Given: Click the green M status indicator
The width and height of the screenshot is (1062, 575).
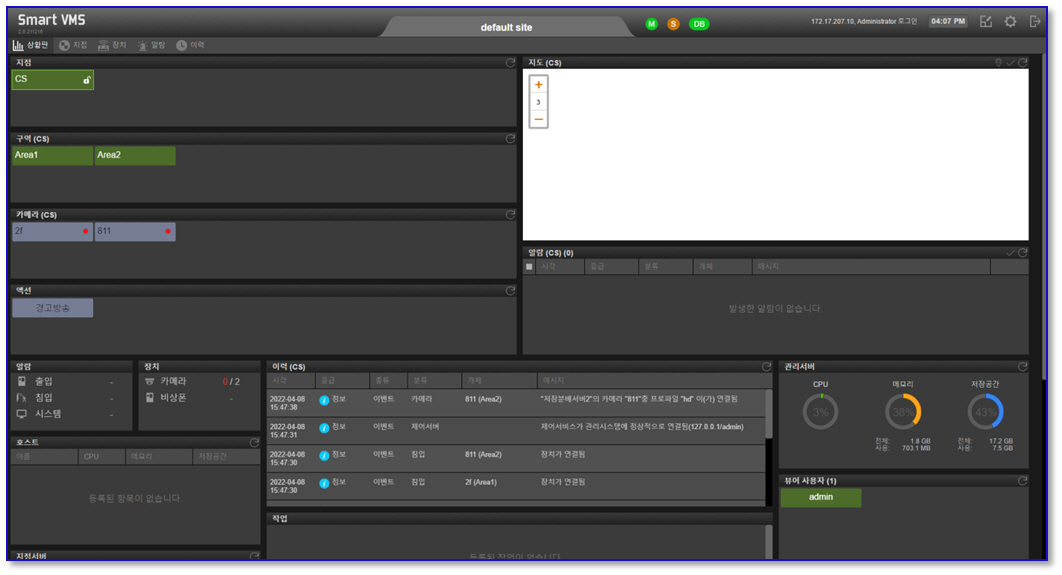Looking at the screenshot, I should coord(651,24).
